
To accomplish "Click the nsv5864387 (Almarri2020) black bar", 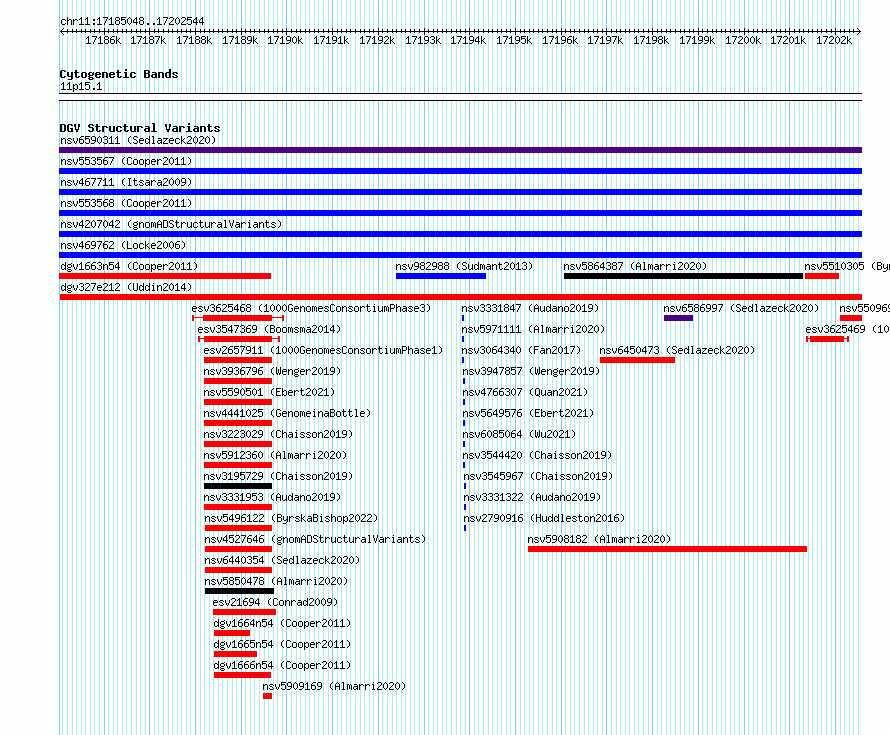I will tap(683, 276).
